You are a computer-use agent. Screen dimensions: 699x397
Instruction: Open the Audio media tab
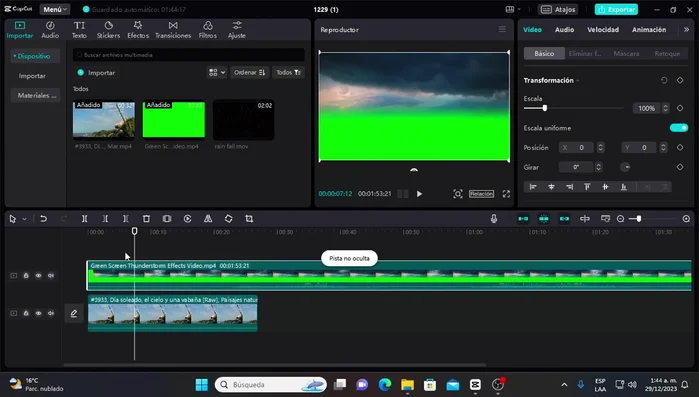point(50,30)
